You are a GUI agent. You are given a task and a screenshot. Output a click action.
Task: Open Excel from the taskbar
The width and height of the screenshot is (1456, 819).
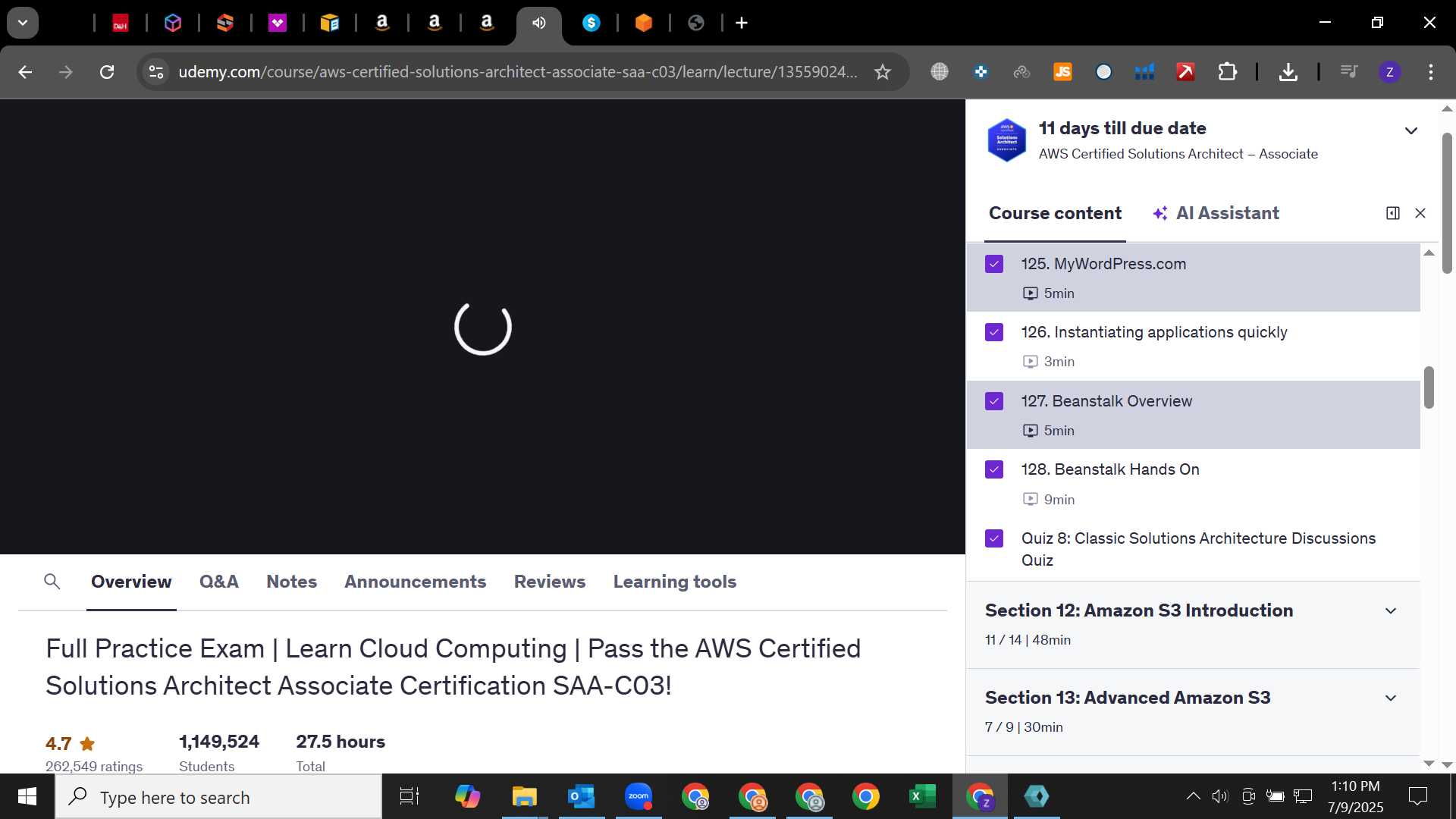click(x=922, y=797)
